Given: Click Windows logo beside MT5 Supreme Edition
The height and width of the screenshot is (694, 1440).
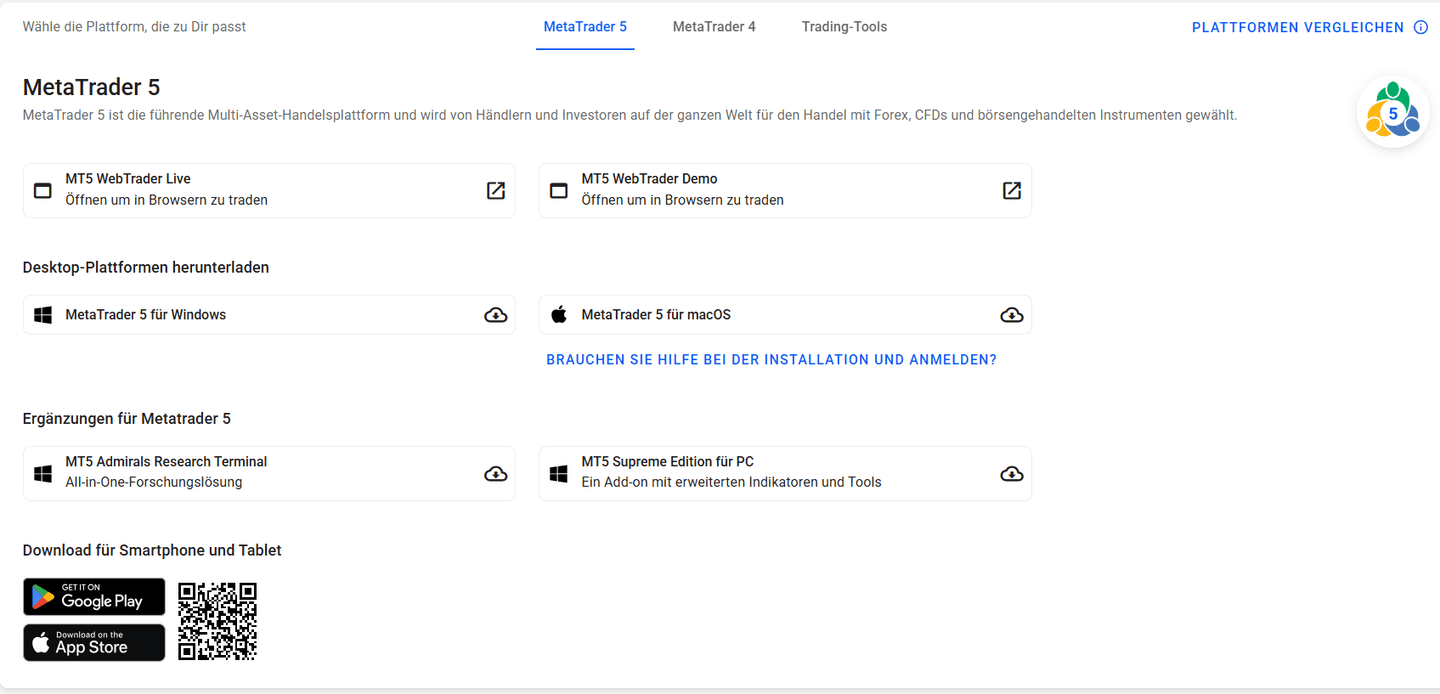Looking at the screenshot, I should pyautogui.click(x=559, y=473).
